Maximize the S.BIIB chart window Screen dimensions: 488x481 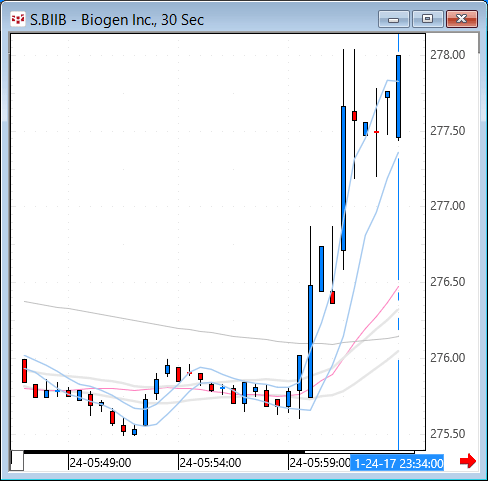428,19
